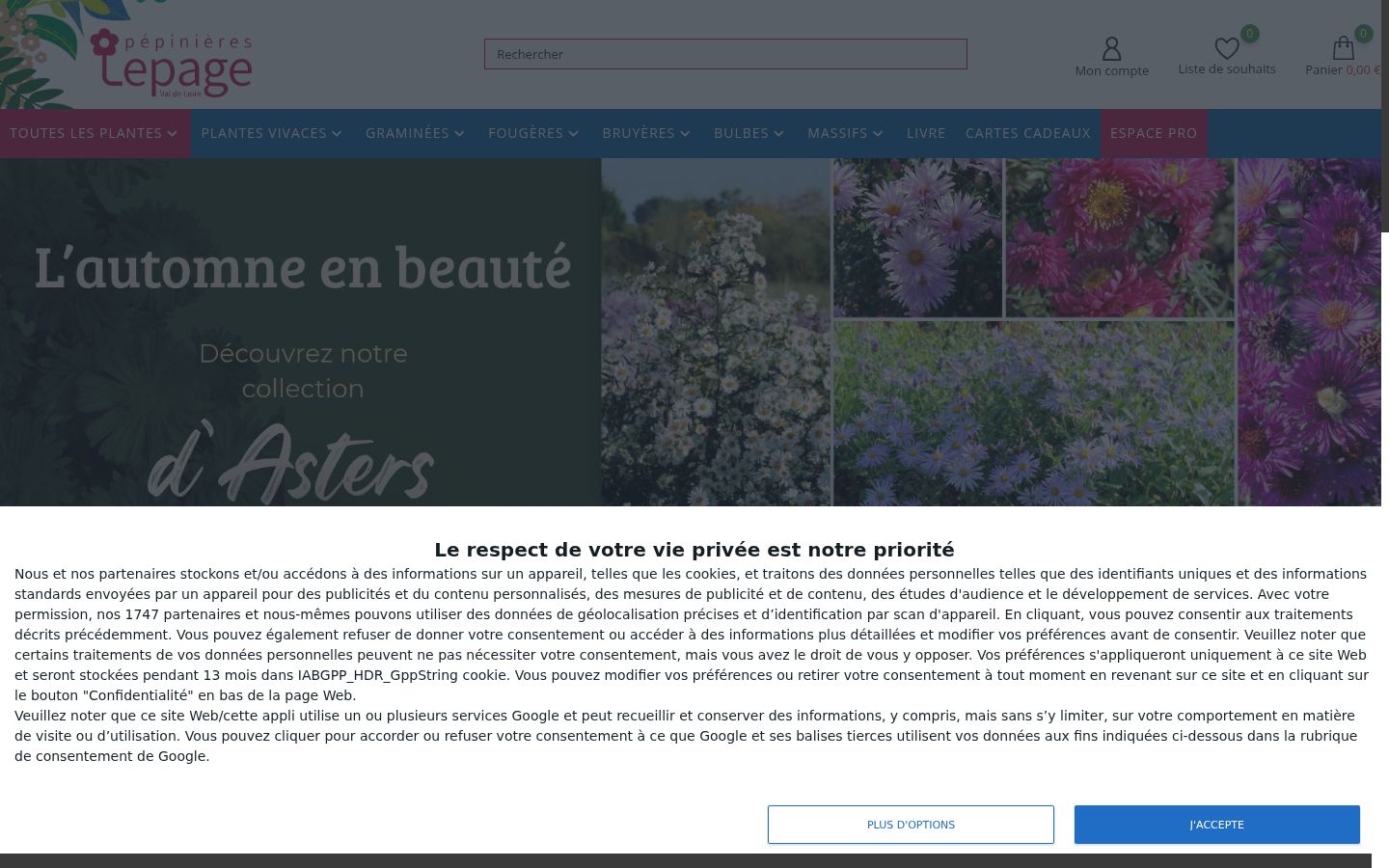The height and width of the screenshot is (868, 1389).
Task: Open the Mon compte user icon
Action: [1111, 48]
